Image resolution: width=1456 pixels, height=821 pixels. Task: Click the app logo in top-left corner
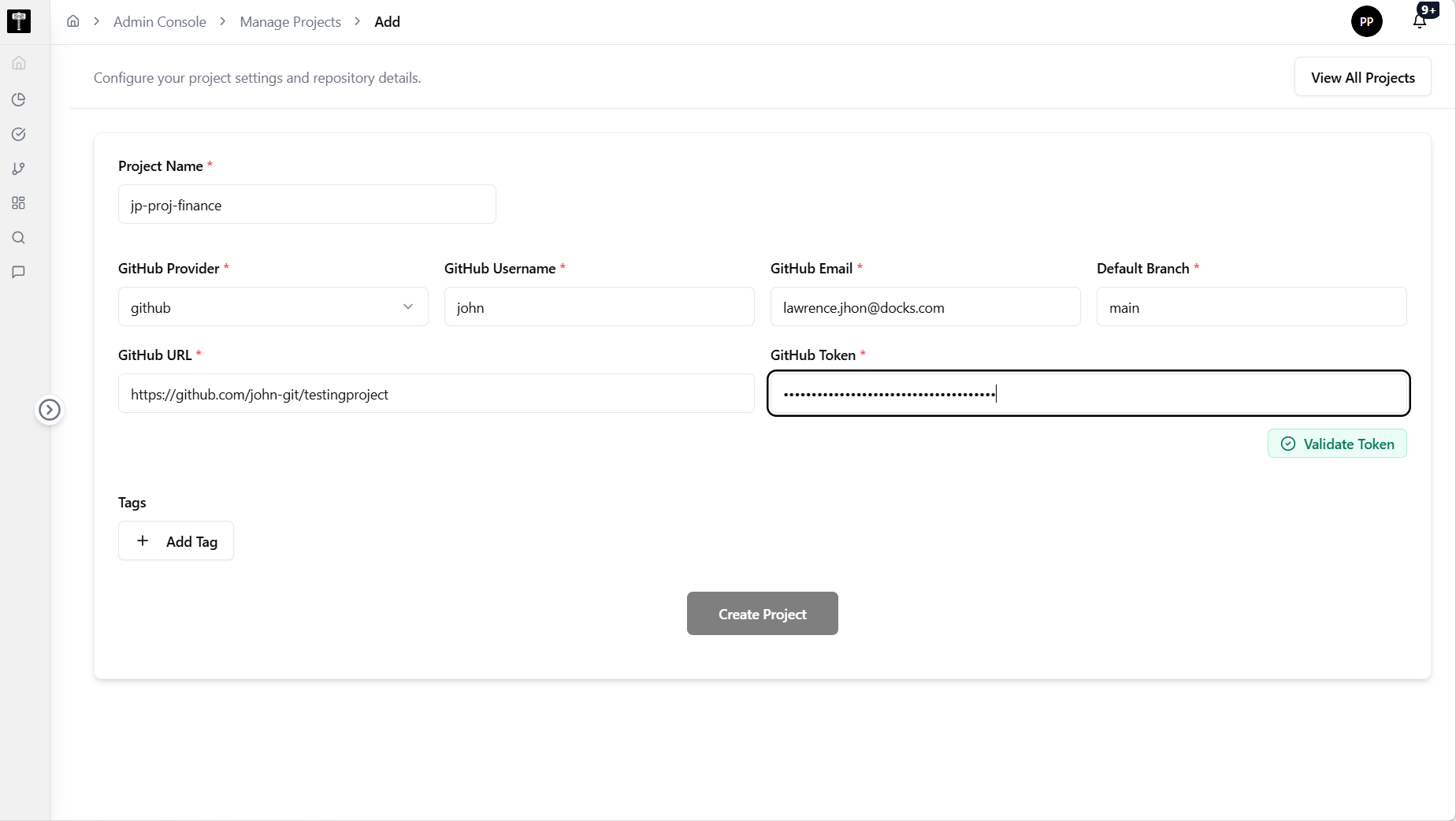[19, 21]
